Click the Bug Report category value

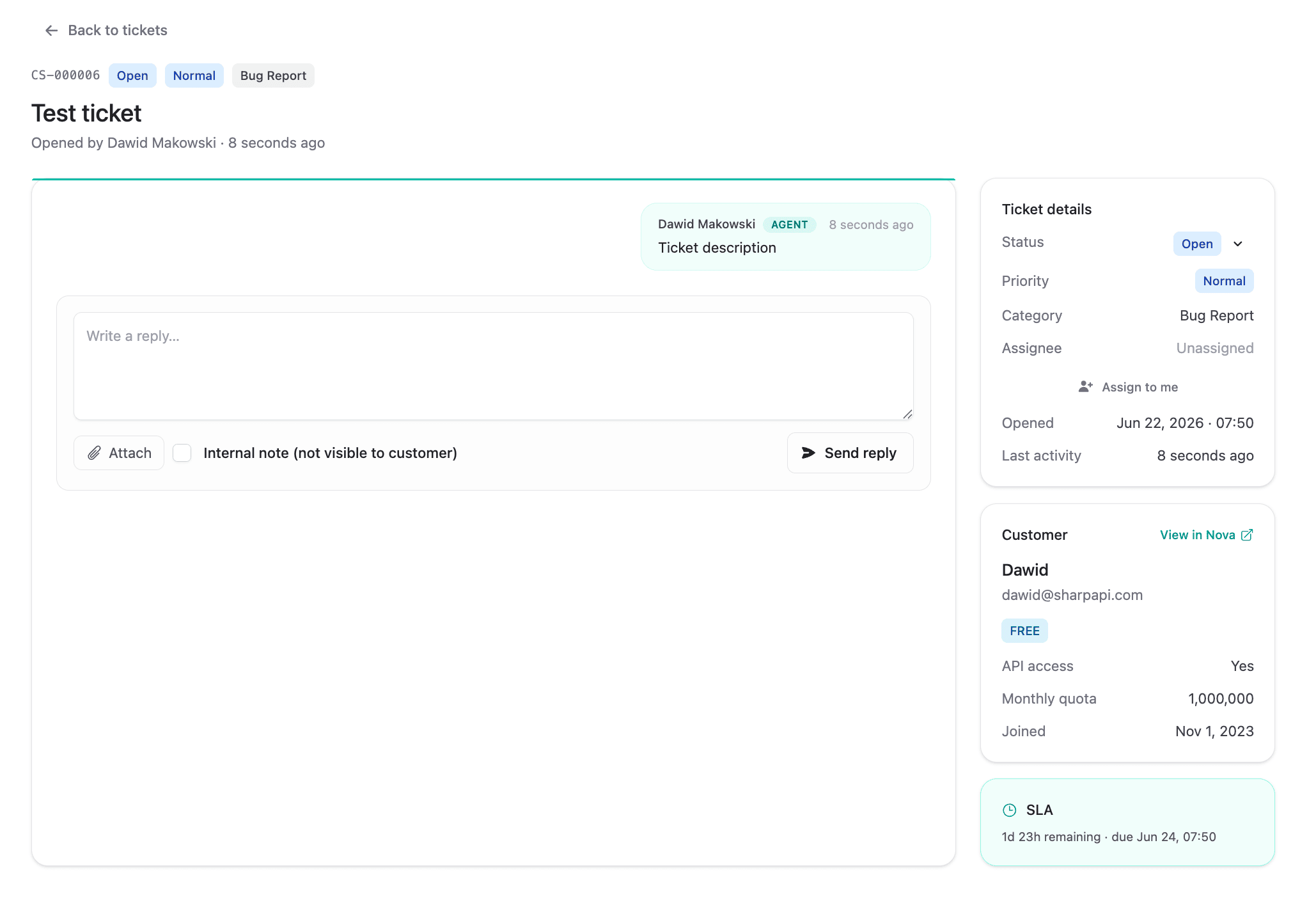pos(1216,315)
